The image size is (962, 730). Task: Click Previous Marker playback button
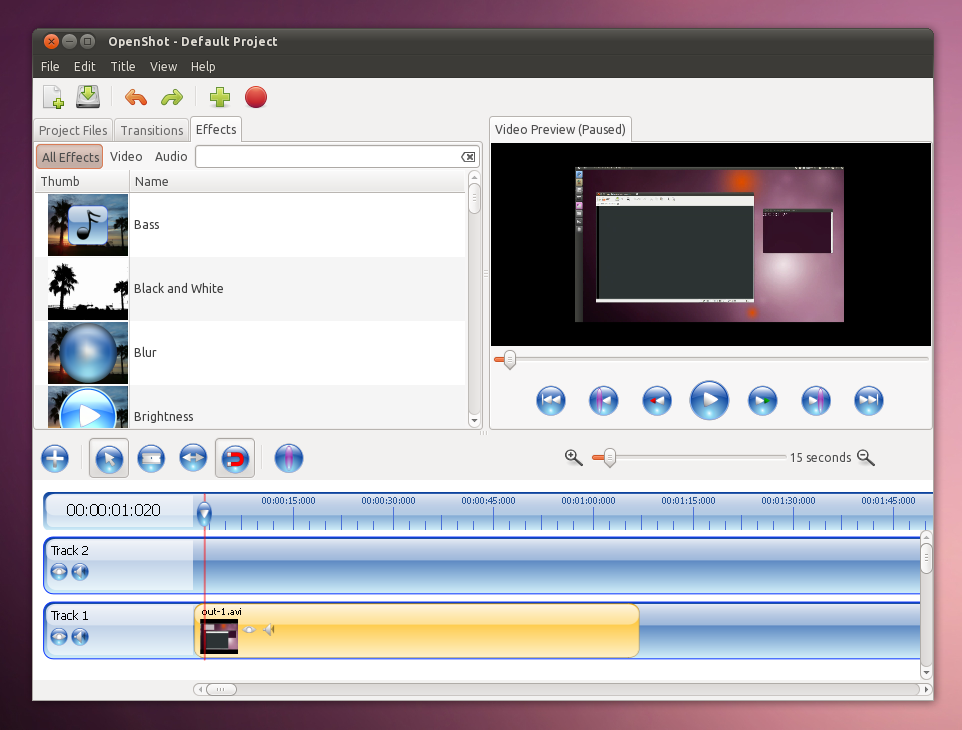[604, 401]
